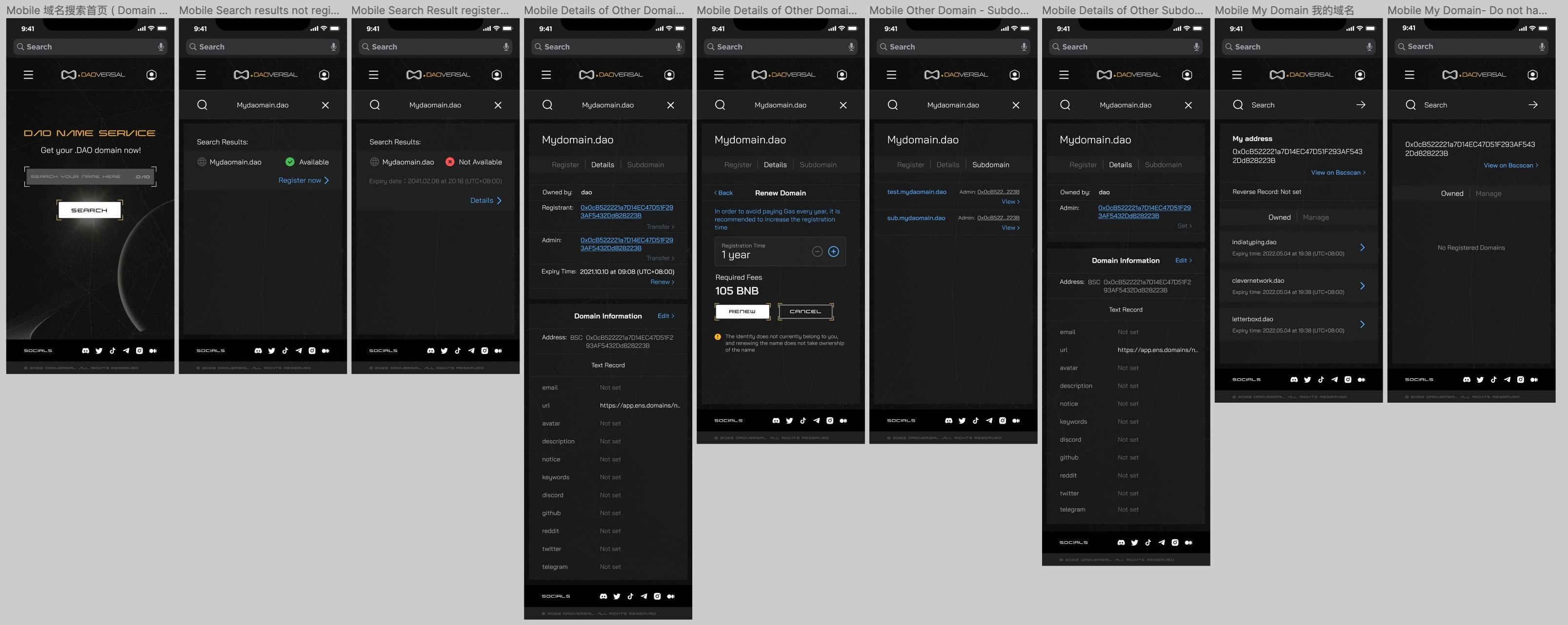Open the Instagram social icon
Screen dimensions: 1568x625
[140, 350]
